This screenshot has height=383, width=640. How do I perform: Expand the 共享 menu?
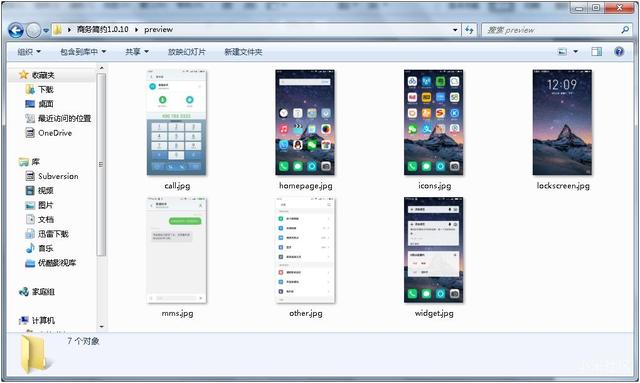pos(137,52)
